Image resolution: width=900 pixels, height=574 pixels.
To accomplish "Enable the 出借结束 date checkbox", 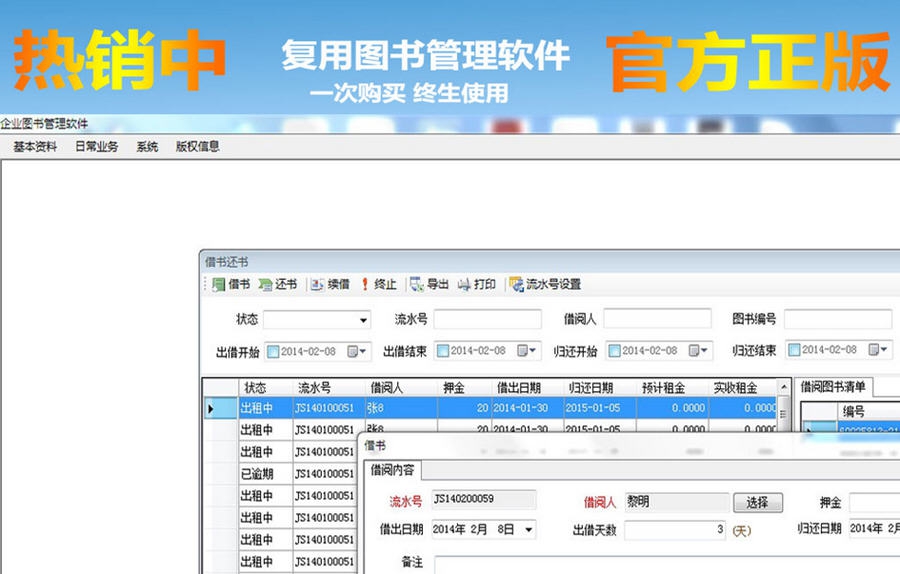I will click(443, 351).
